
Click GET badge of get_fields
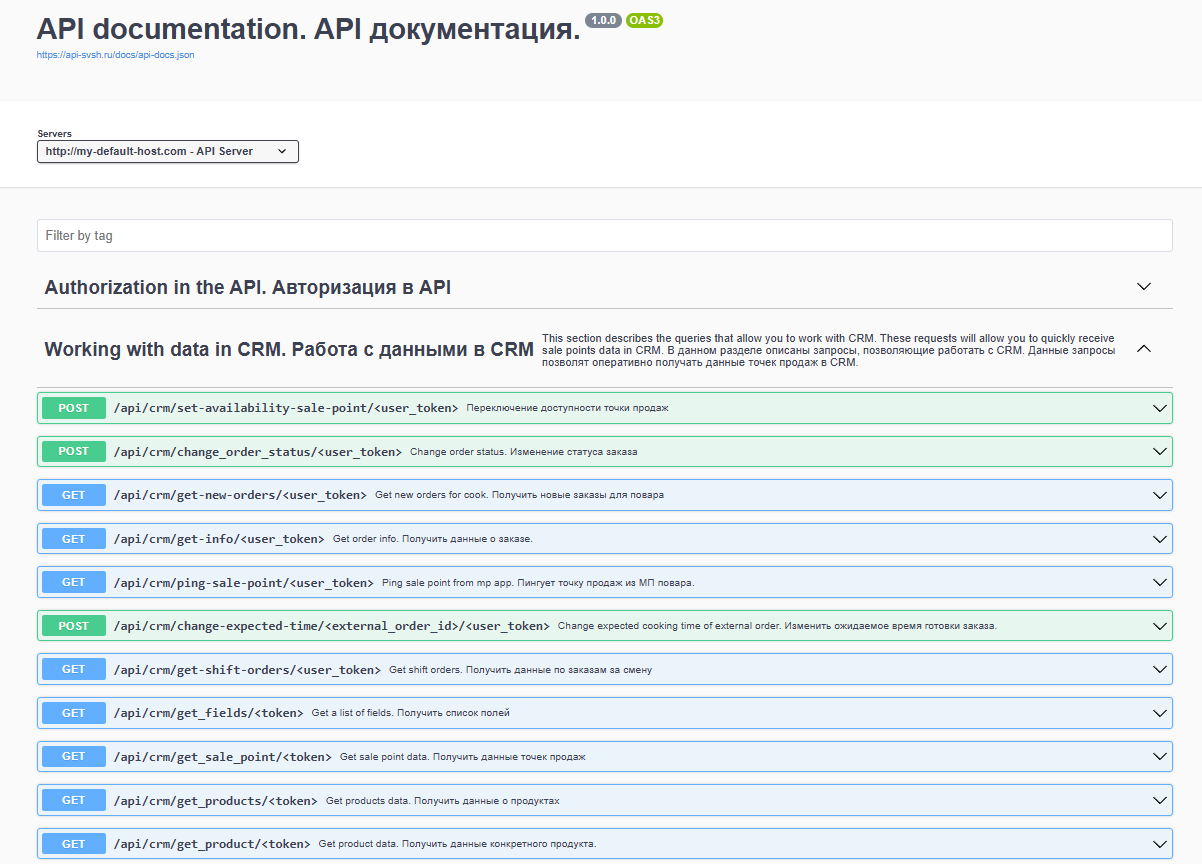pyautogui.click(x=74, y=714)
